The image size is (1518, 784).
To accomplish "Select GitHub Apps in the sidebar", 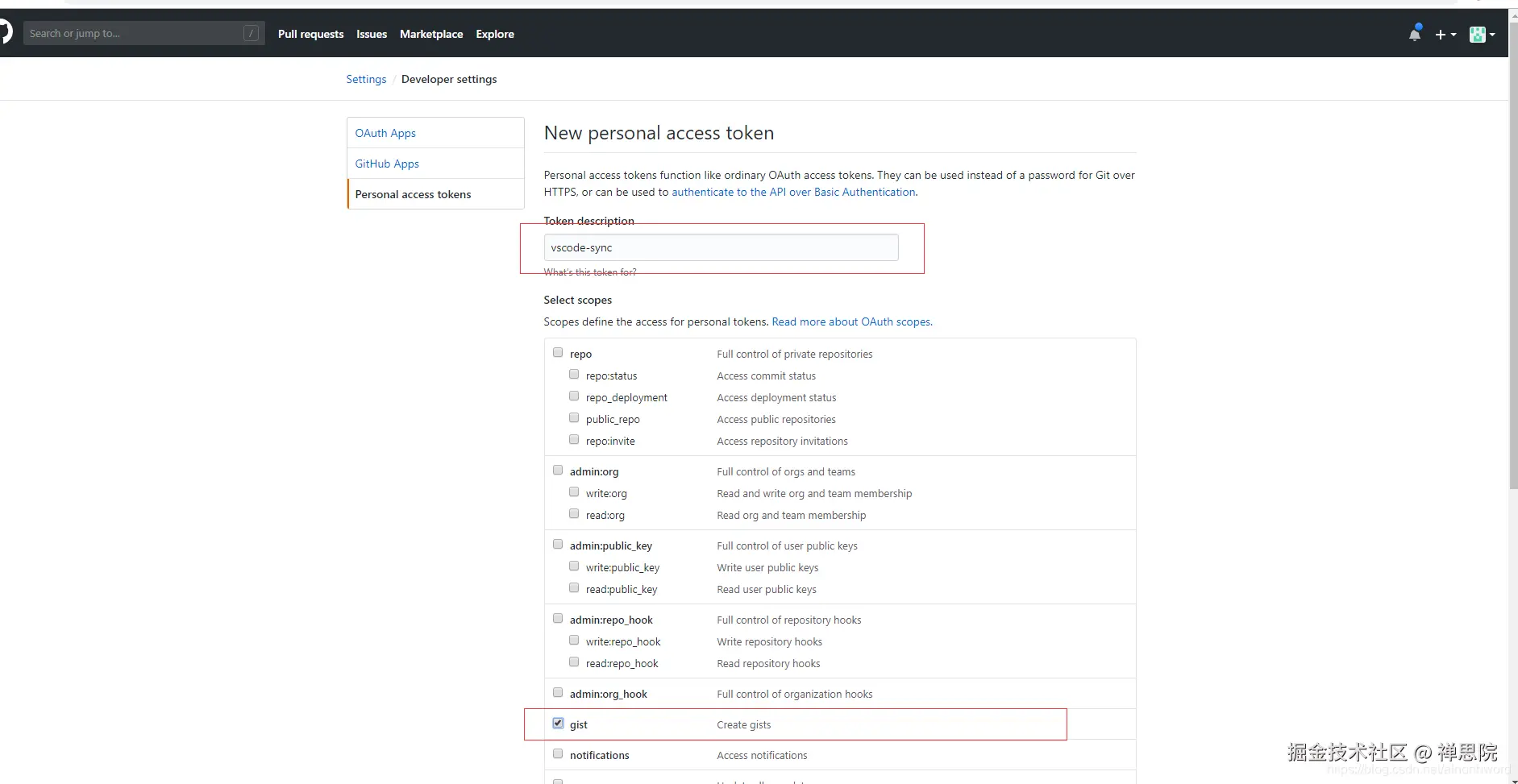I will [387, 164].
